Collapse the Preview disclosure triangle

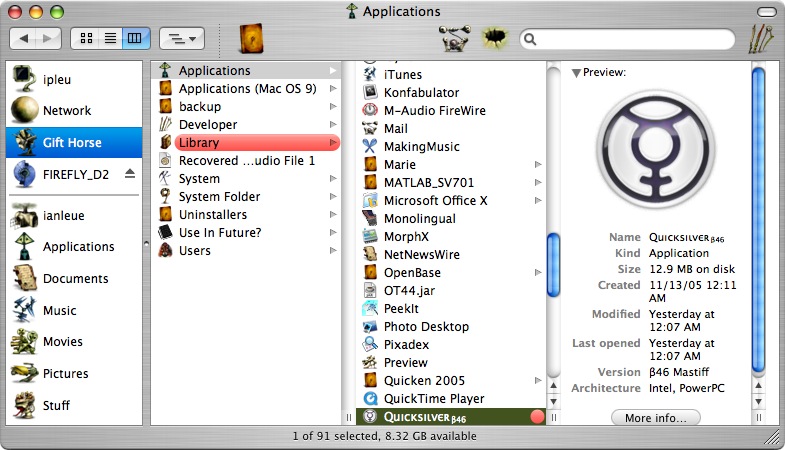point(576,73)
